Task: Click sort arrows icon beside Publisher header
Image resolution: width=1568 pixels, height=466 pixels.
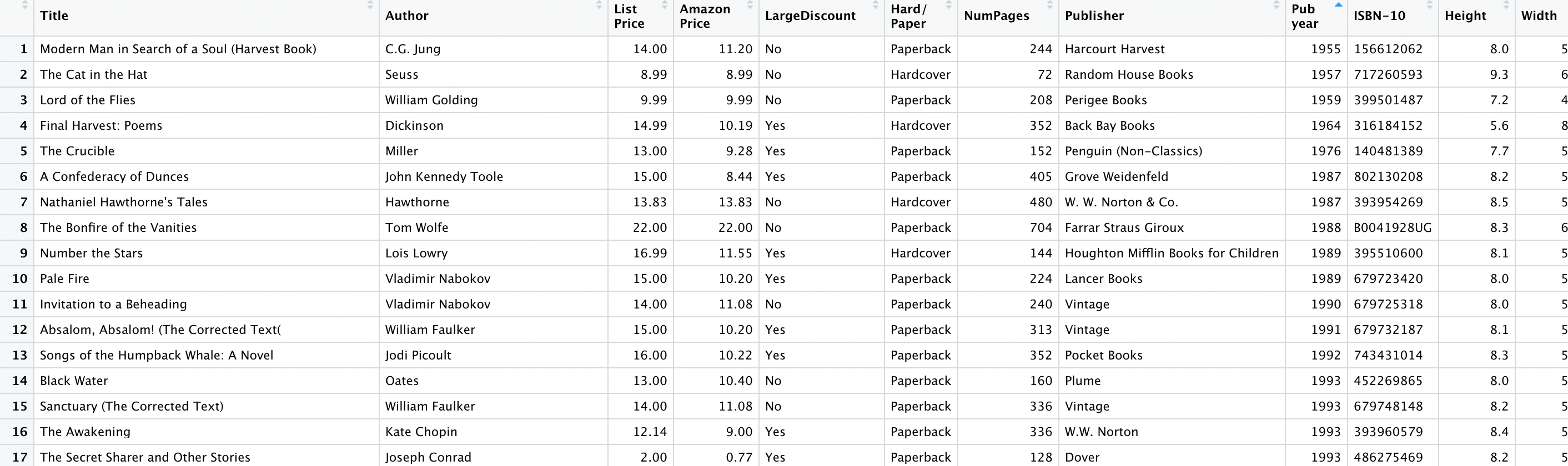Action: (x=1276, y=5)
